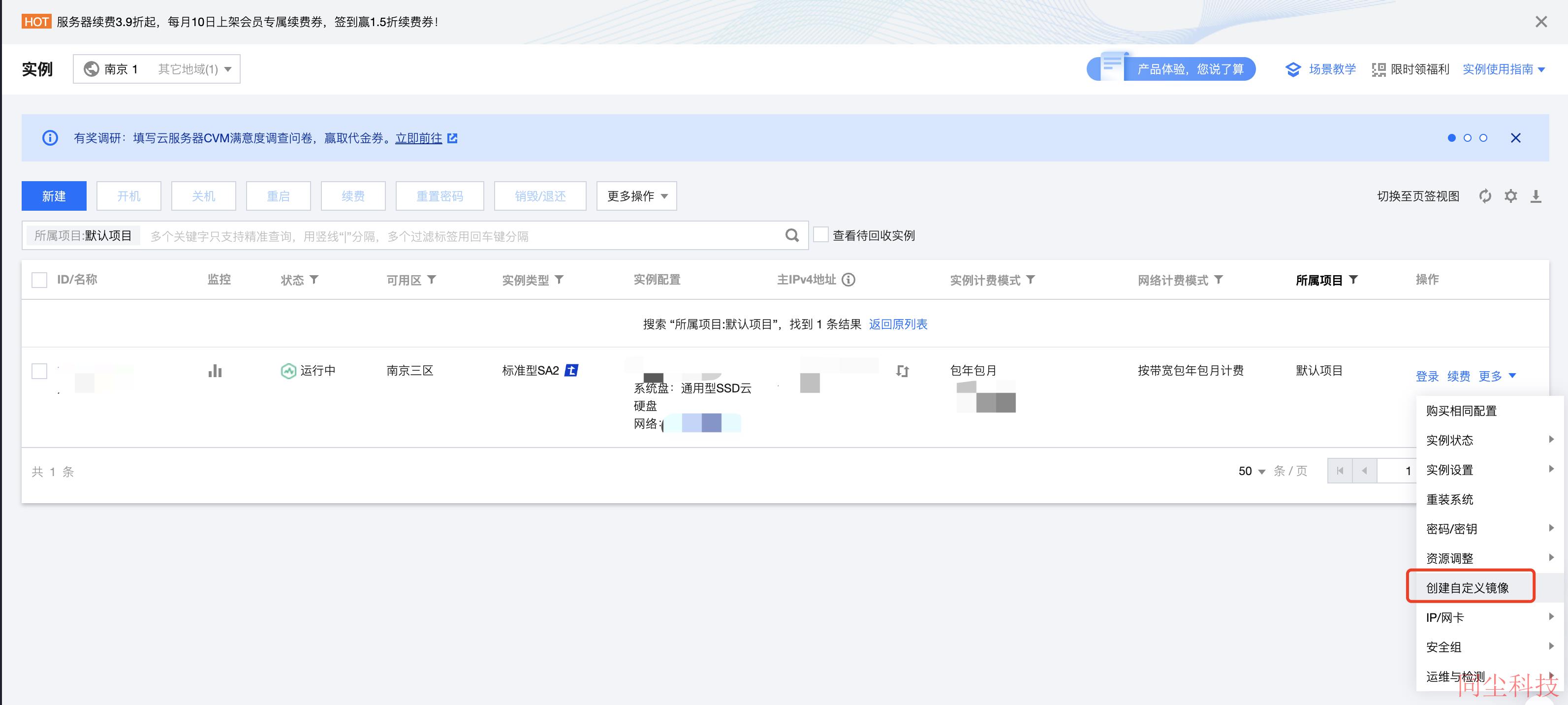Close the HOT promotion banner
This screenshot has width=1568, height=705.
pos(1540,22)
